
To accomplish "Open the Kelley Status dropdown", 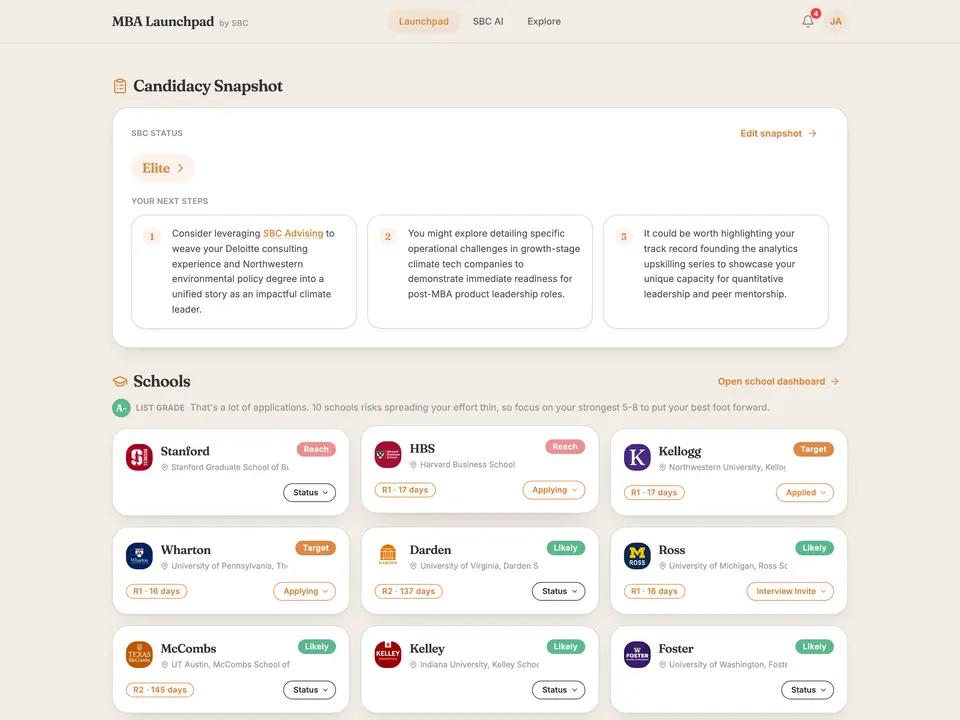I will point(558,690).
